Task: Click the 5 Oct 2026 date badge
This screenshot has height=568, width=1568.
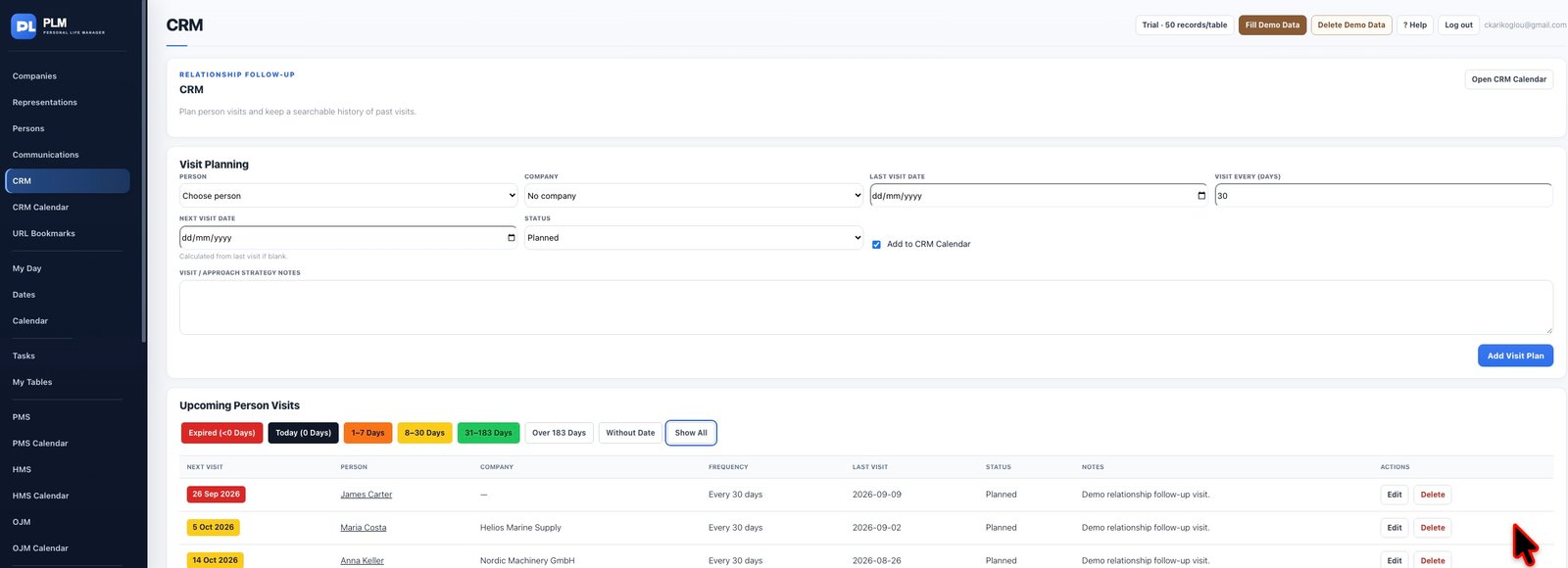Action: pyautogui.click(x=213, y=528)
